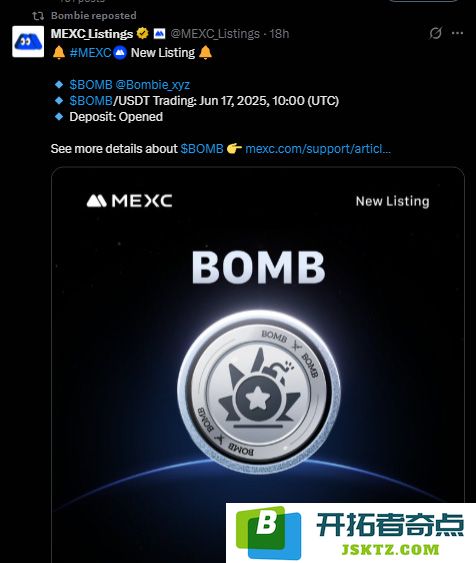Click the $BOMB cashtag before /USDT Trading

[x=91, y=101]
